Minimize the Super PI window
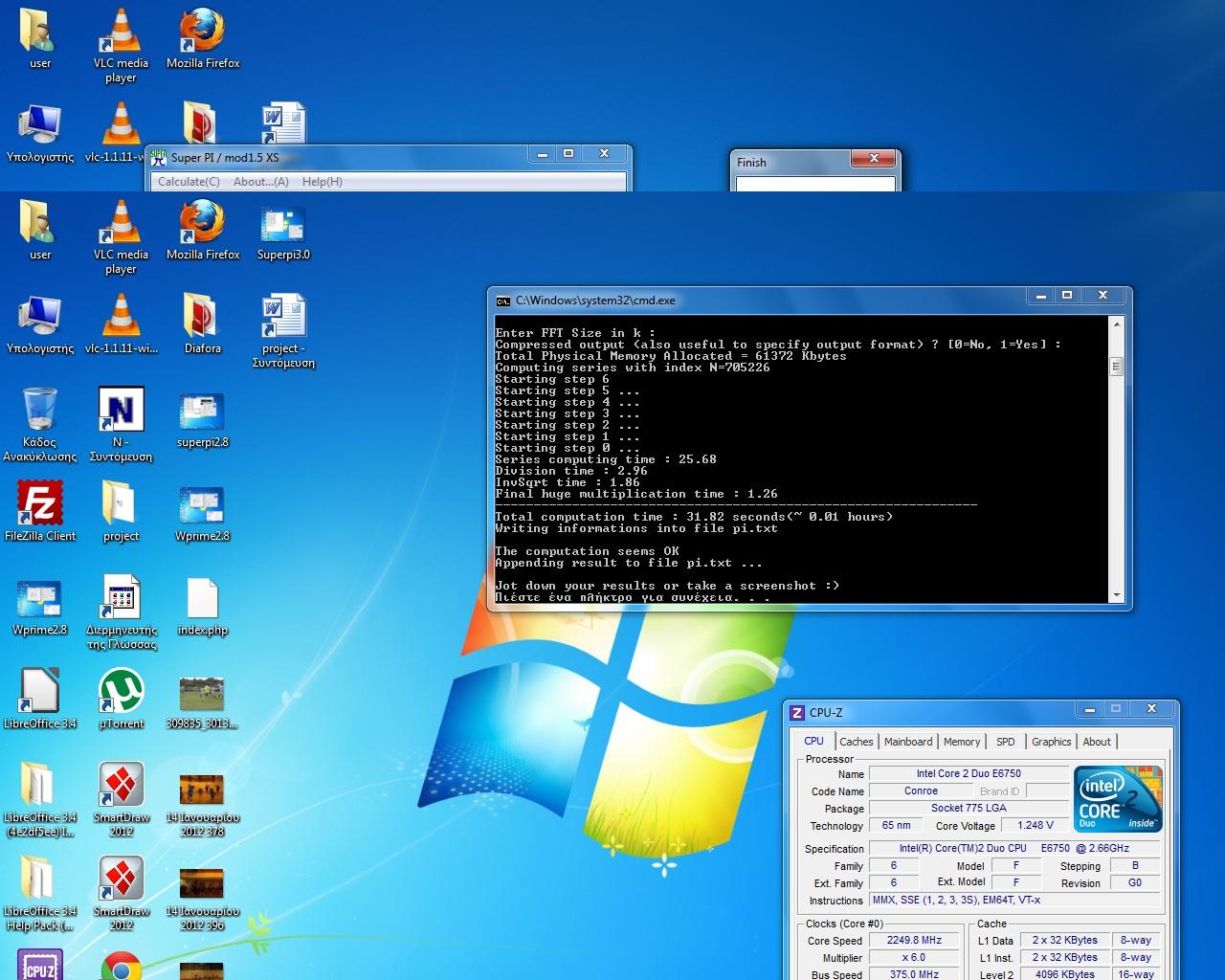 coord(543,153)
